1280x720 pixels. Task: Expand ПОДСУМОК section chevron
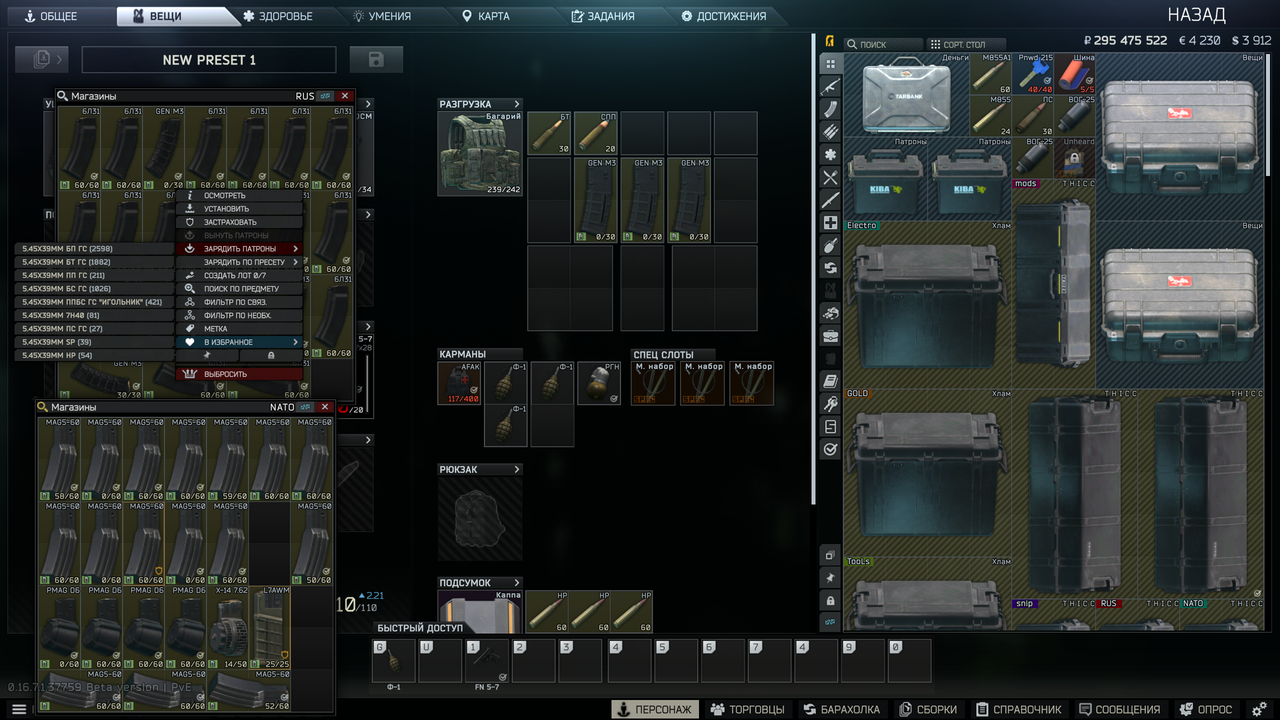517,583
